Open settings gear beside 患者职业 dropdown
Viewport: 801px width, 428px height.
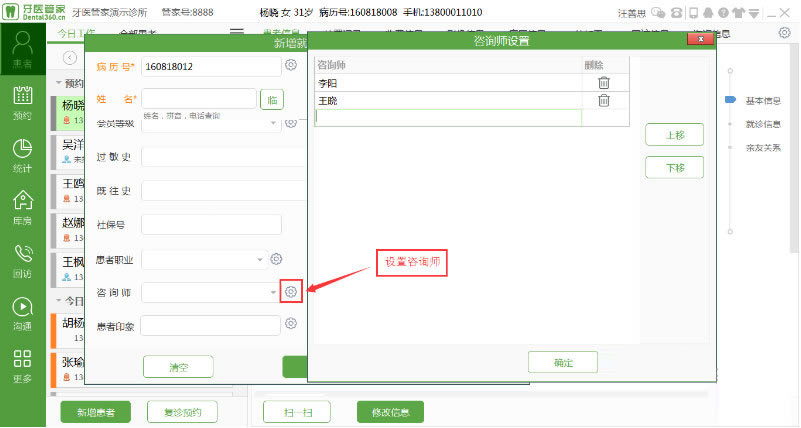(x=276, y=259)
